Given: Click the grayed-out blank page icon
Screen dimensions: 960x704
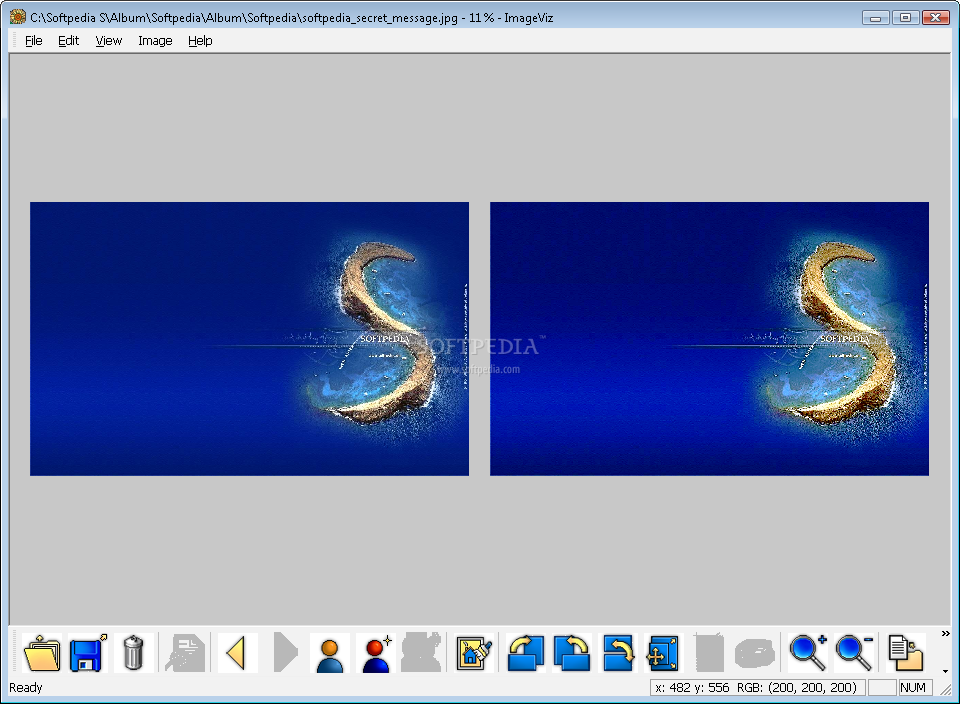Looking at the screenshot, I should [x=709, y=653].
